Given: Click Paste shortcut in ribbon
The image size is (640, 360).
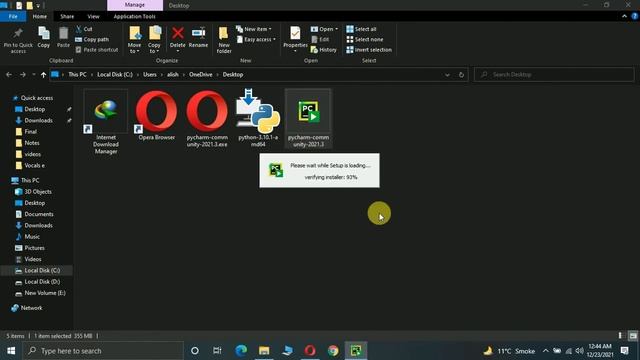Looking at the screenshot, I should coord(97,50).
